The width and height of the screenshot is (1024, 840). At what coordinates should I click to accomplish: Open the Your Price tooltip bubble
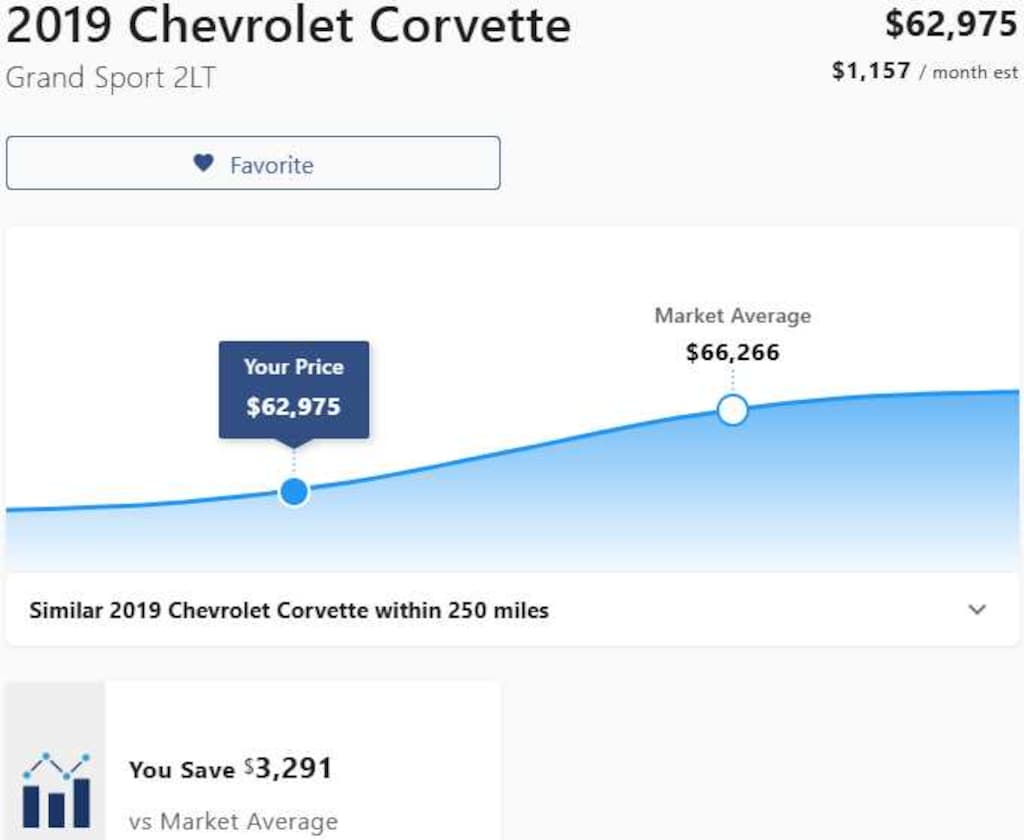(294, 390)
